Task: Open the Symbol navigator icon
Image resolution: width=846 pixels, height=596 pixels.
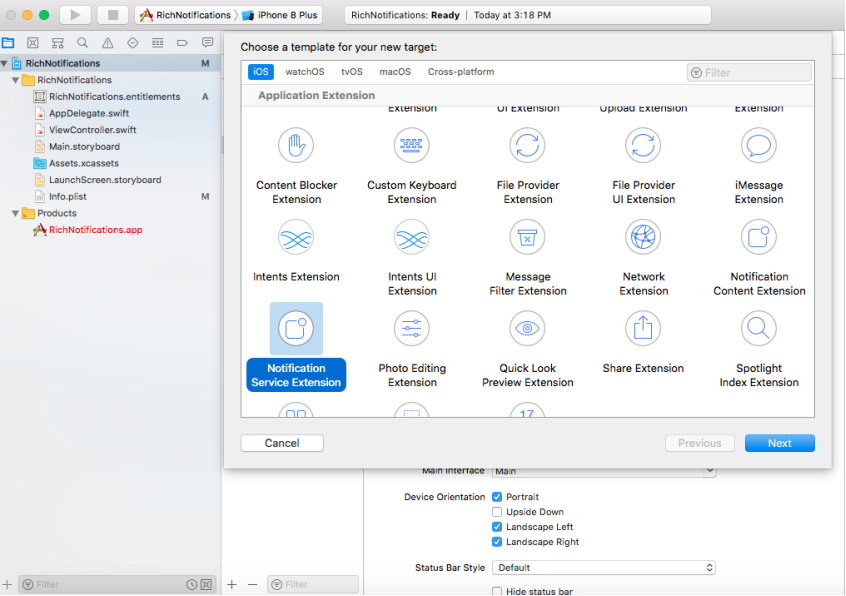Action: pos(58,43)
